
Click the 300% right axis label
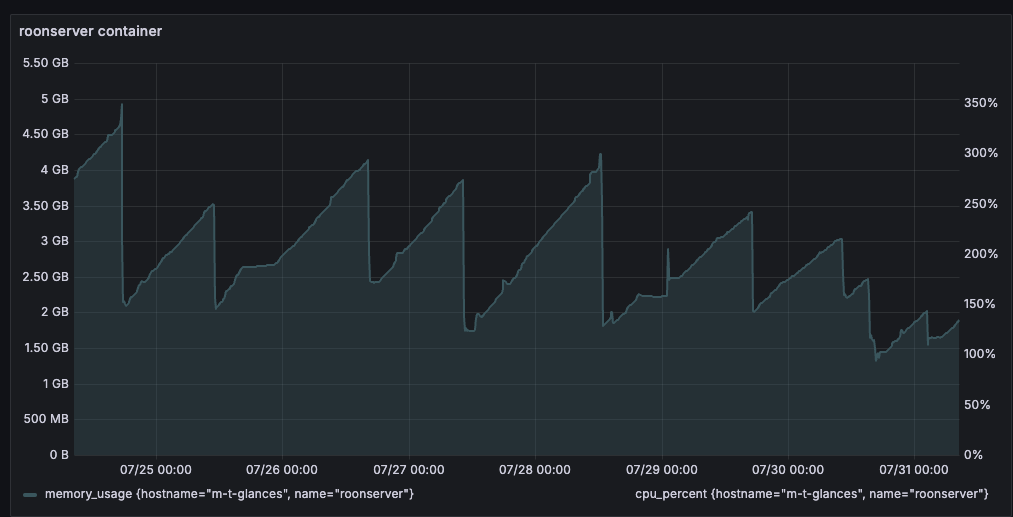981,153
